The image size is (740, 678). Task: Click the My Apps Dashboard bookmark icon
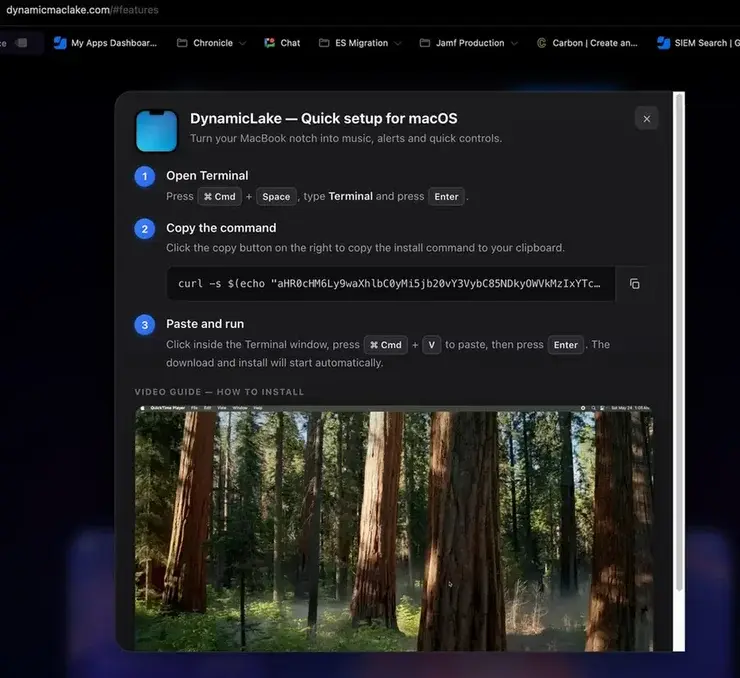click(x=60, y=43)
